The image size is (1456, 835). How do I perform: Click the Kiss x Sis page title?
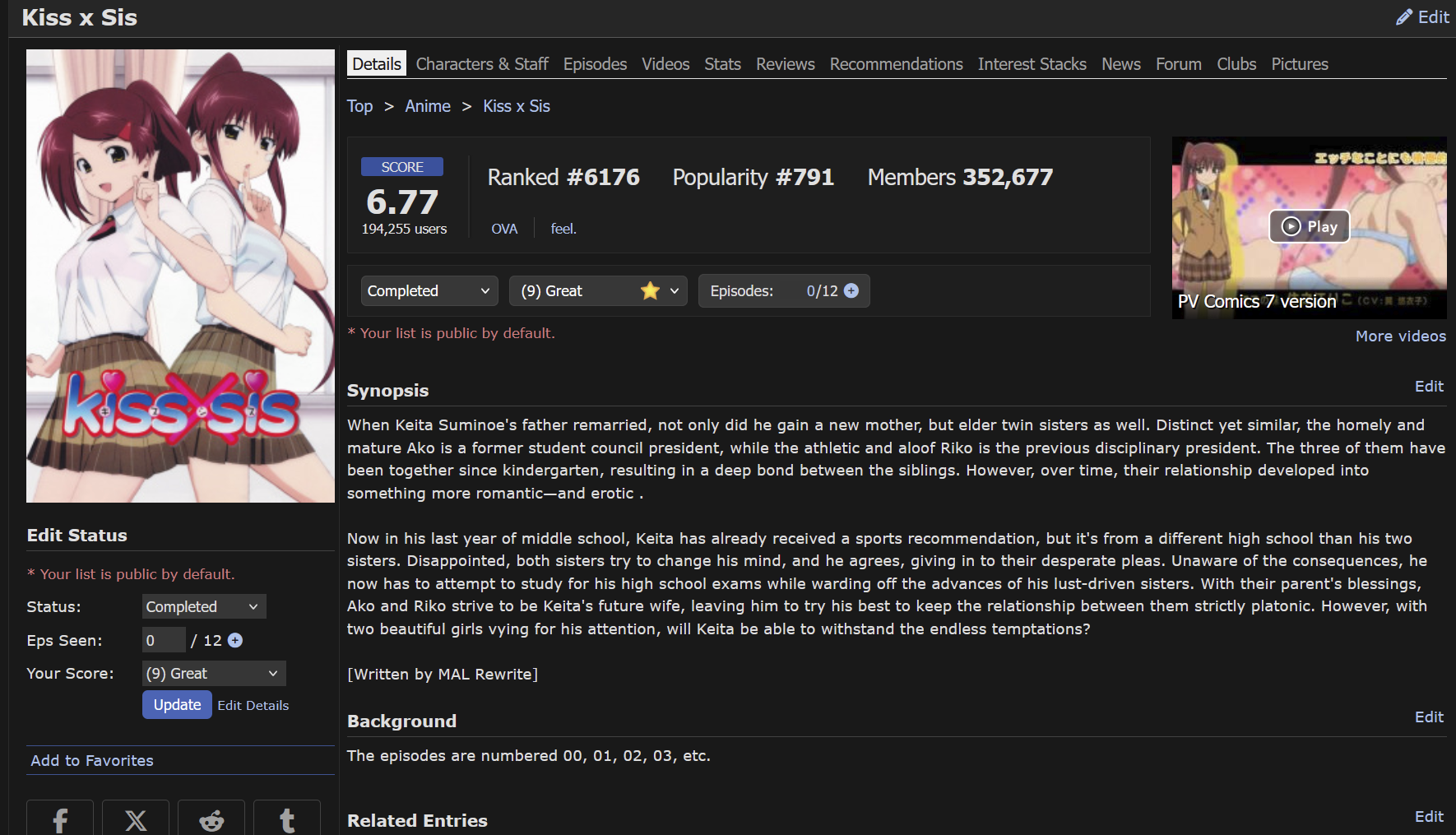pos(79,17)
